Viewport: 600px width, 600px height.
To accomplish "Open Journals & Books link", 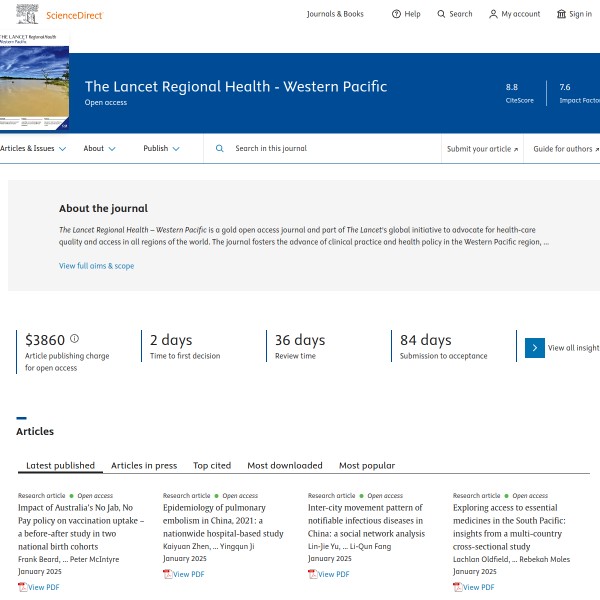I will 335,14.
